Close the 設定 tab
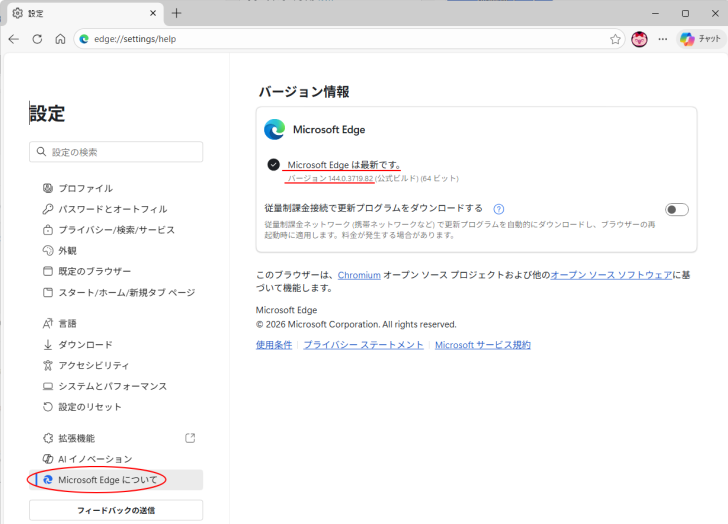Image resolution: width=728 pixels, height=524 pixels. point(153,13)
